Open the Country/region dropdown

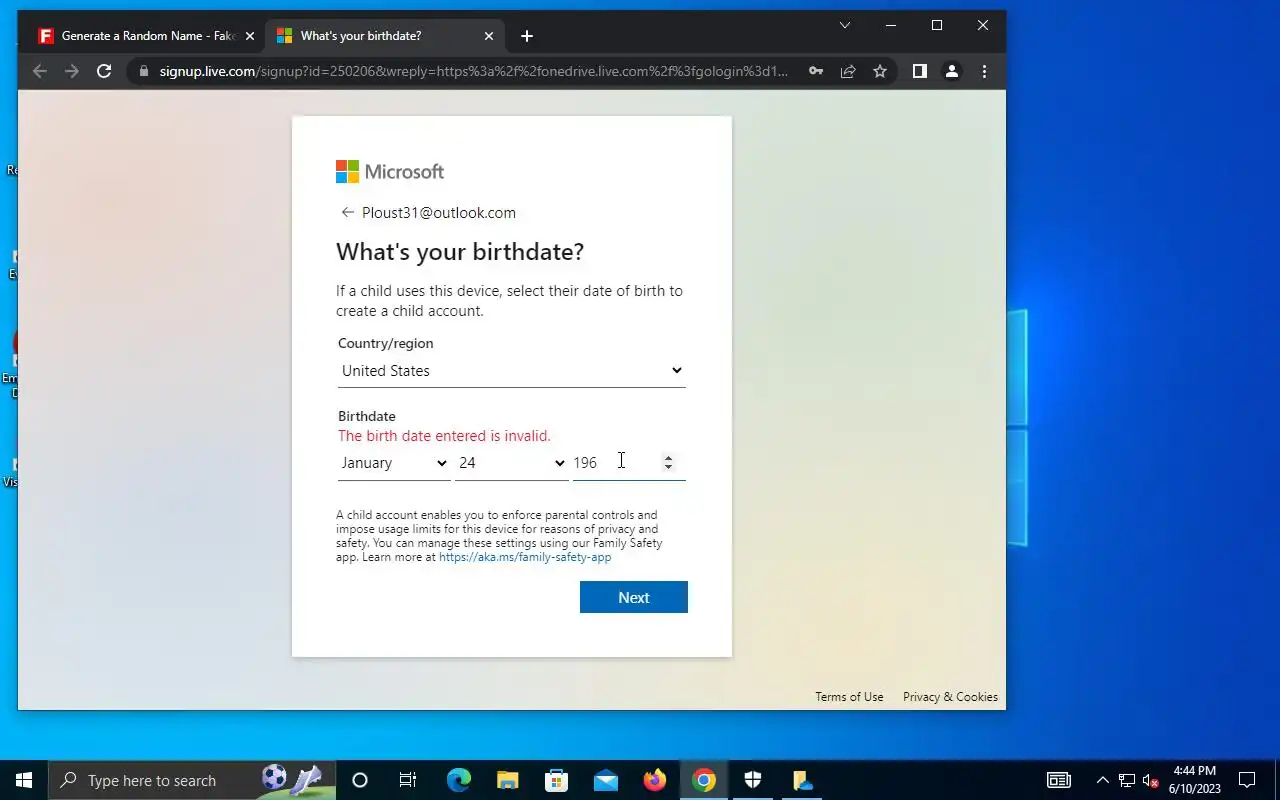click(x=511, y=371)
